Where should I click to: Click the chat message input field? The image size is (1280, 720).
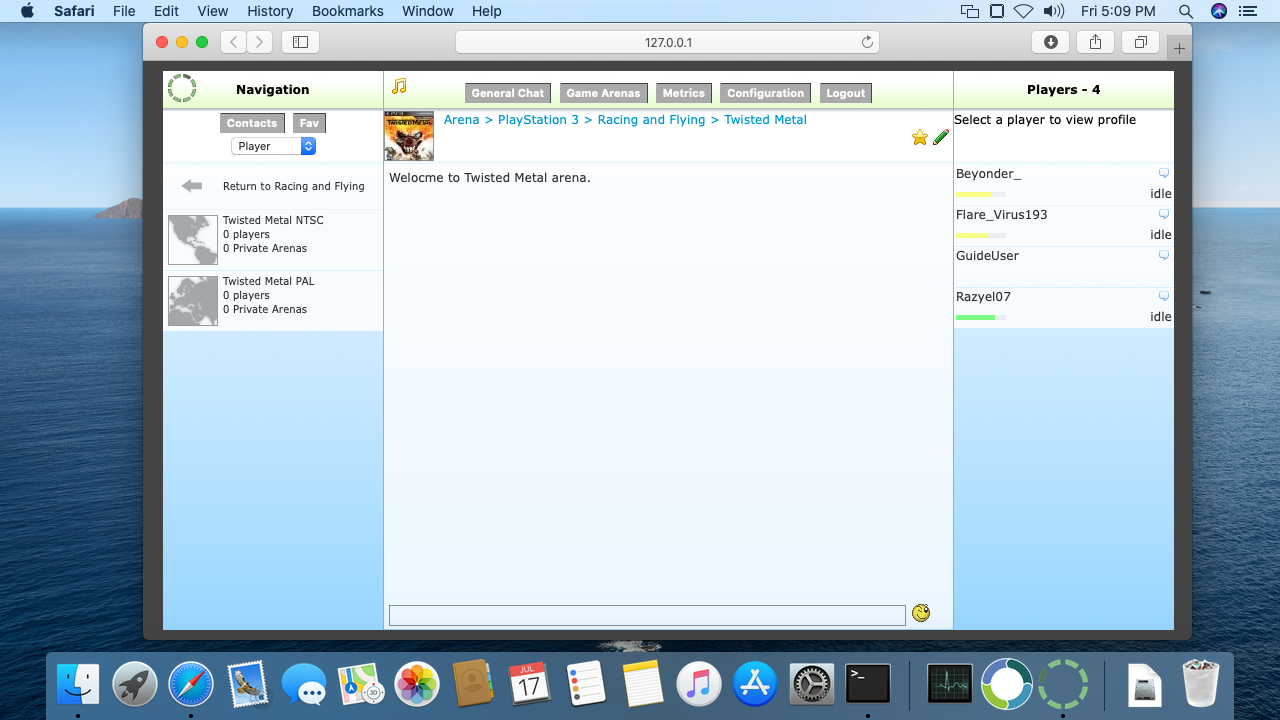tap(646, 615)
